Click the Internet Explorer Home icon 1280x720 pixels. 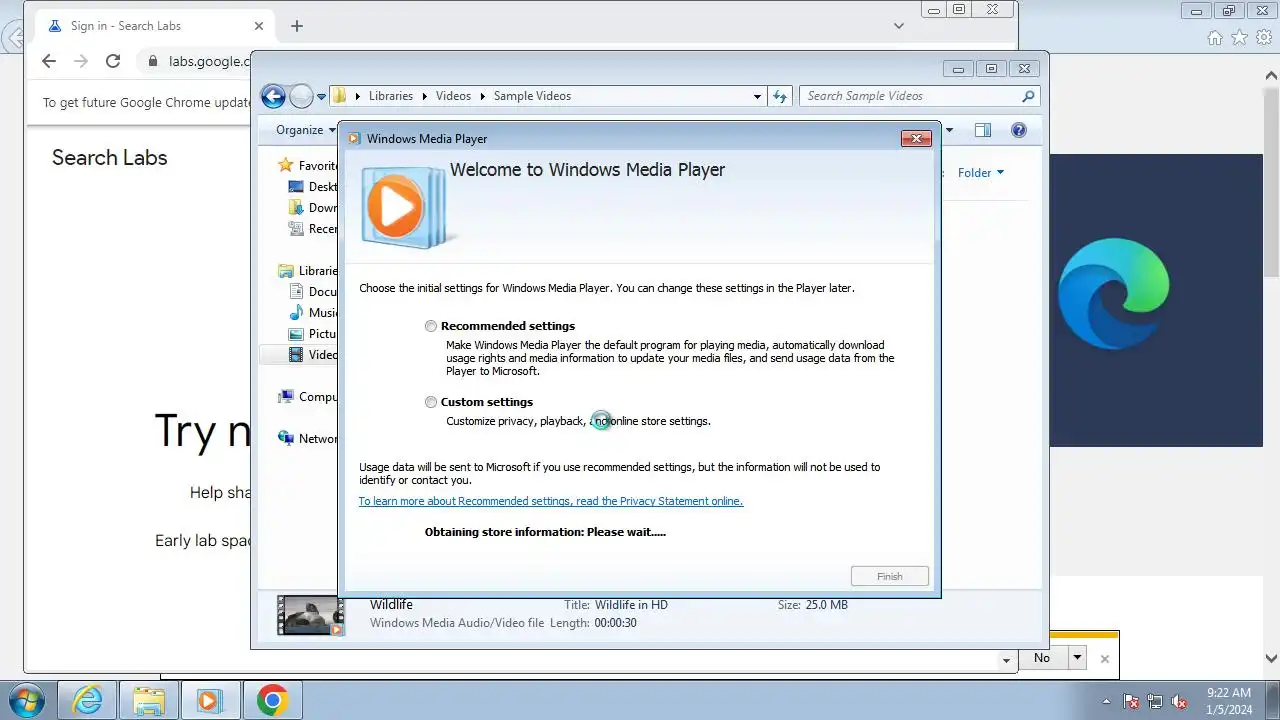pos(1215,38)
